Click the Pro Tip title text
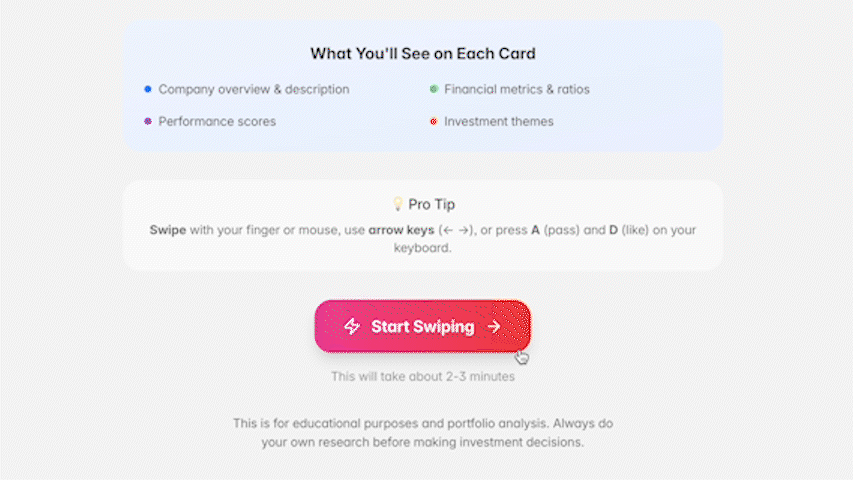Viewport: 854px width, 480px height. click(431, 204)
